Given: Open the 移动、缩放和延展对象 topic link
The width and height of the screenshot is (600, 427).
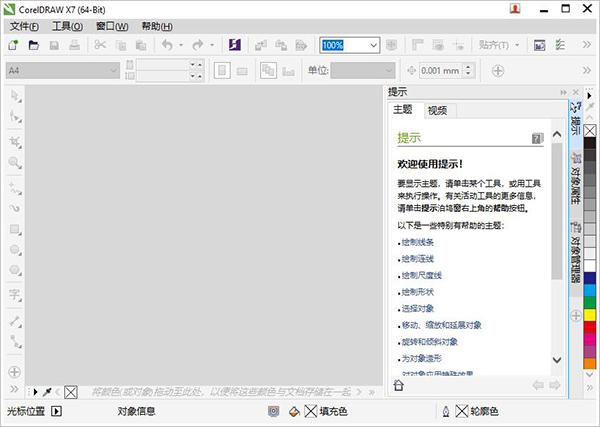Looking at the screenshot, I should (x=442, y=325).
